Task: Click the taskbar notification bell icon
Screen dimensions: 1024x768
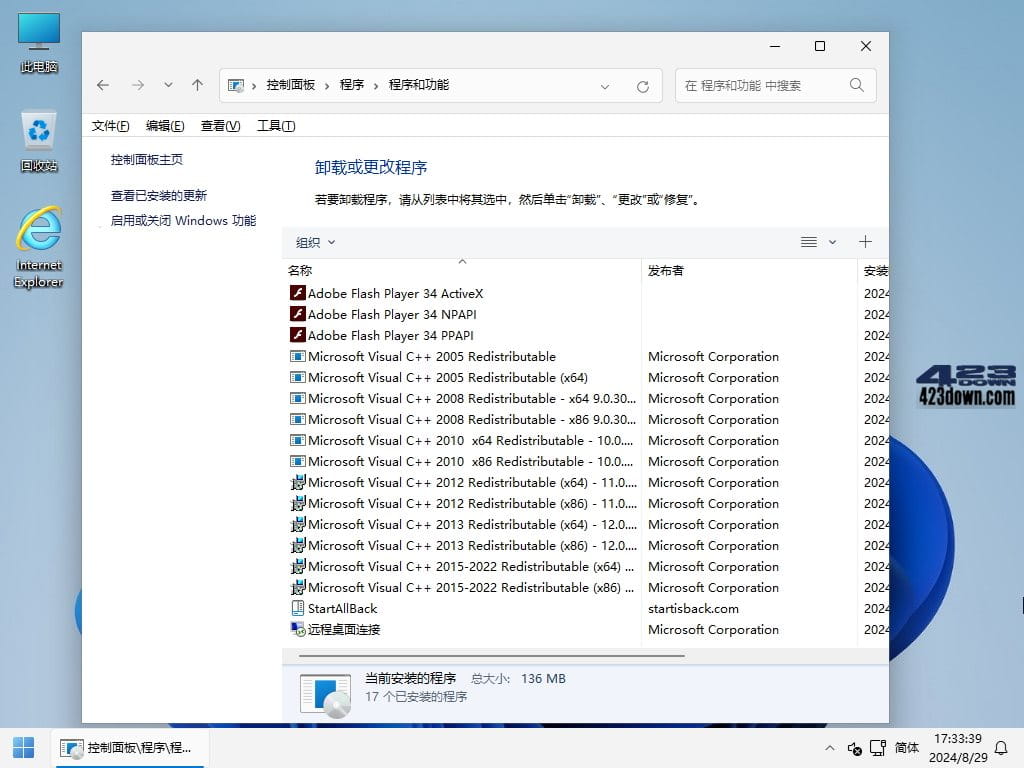Action: coord(1000,747)
